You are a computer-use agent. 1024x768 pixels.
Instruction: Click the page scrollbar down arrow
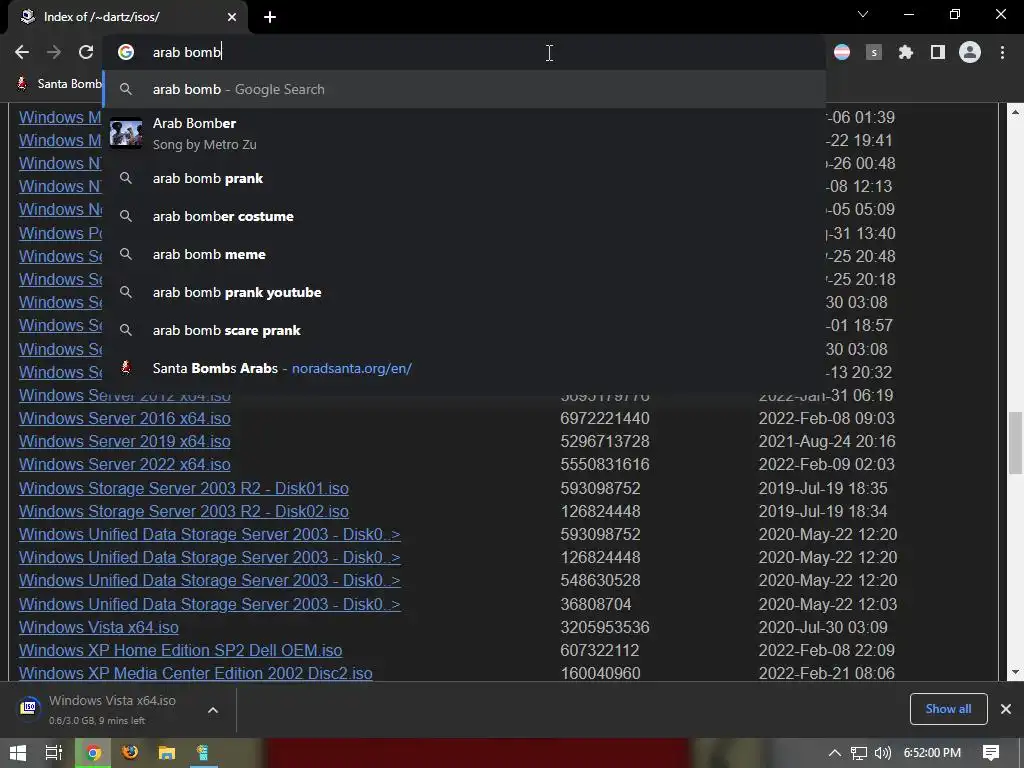1015,672
